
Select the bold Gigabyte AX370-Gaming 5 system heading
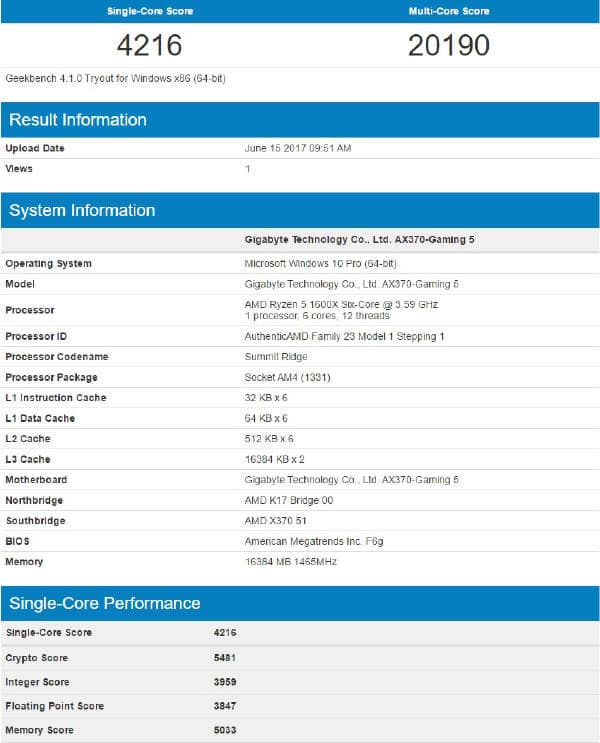[359, 240]
